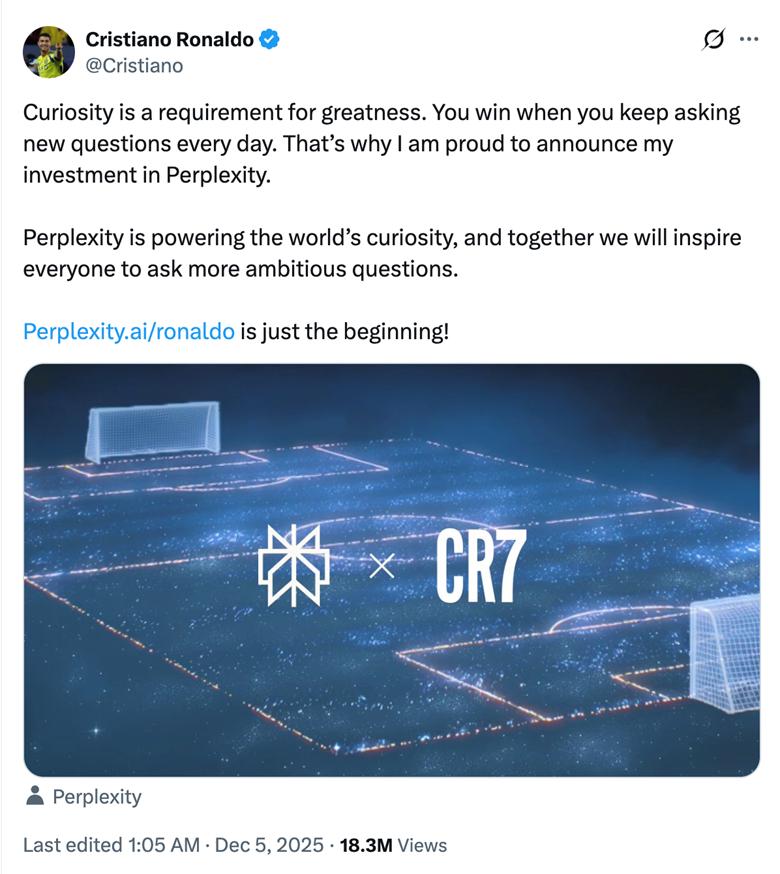The width and height of the screenshot is (780, 874).
Task: Open the tagged Perplexity account label
Action: [x=96, y=797]
